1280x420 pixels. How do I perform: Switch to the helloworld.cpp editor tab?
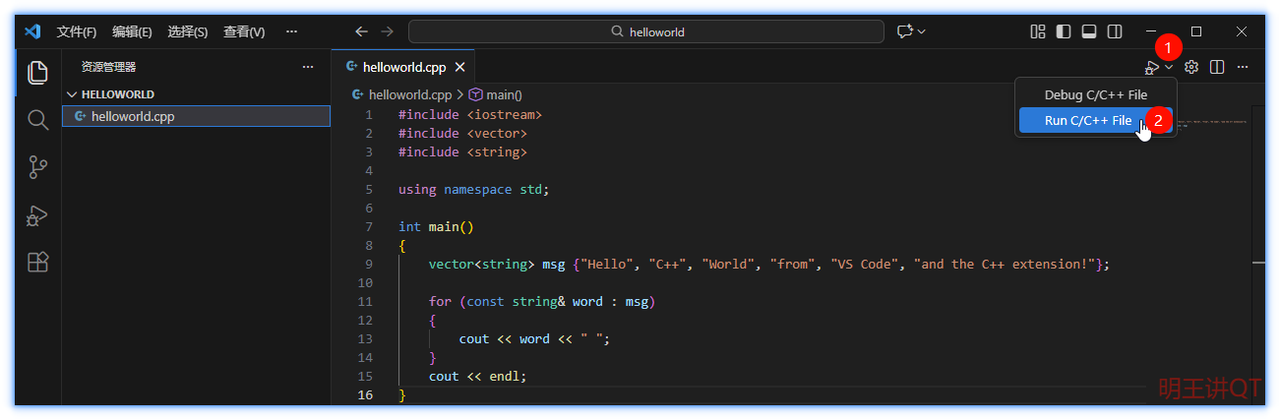[x=403, y=67]
